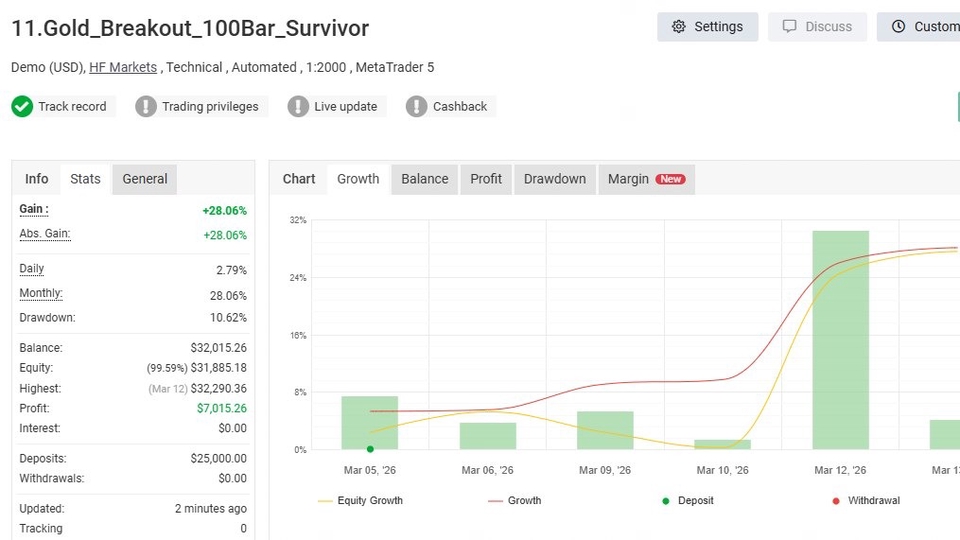Click the gear icon inside Settings
Image resolution: width=960 pixels, height=540 pixels.
678,27
